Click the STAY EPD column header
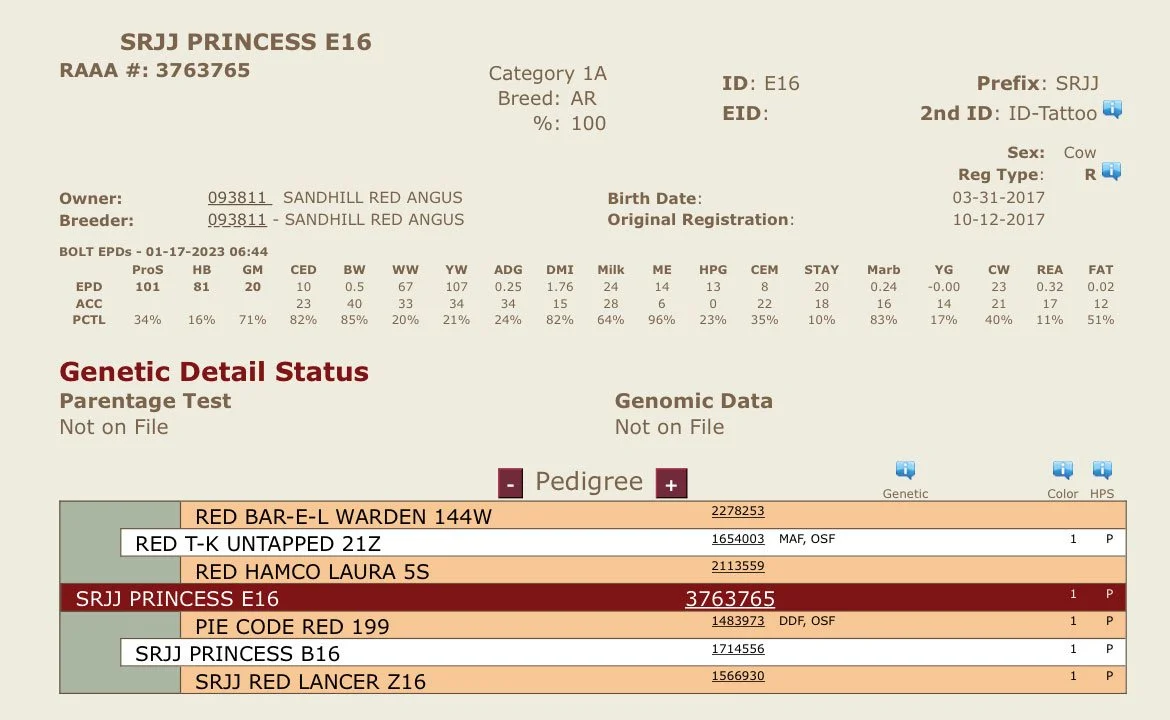 (822, 269)
